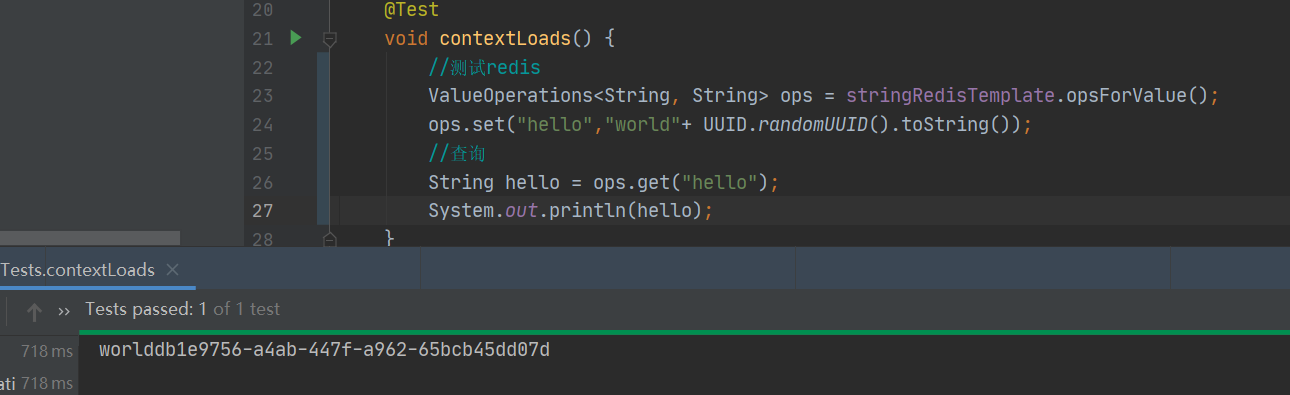Screen dimensions: 1290x395
Task: Close the Tests.contextLoads run tab
Action: click(x=173, y=270)
